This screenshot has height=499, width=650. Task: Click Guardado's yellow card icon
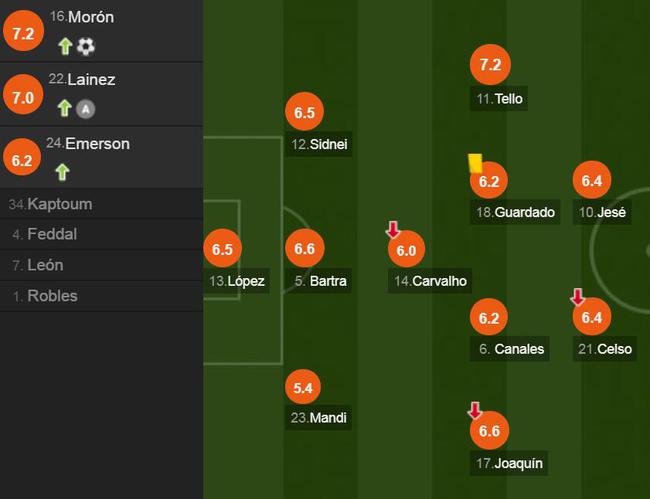tap(475, 163)
